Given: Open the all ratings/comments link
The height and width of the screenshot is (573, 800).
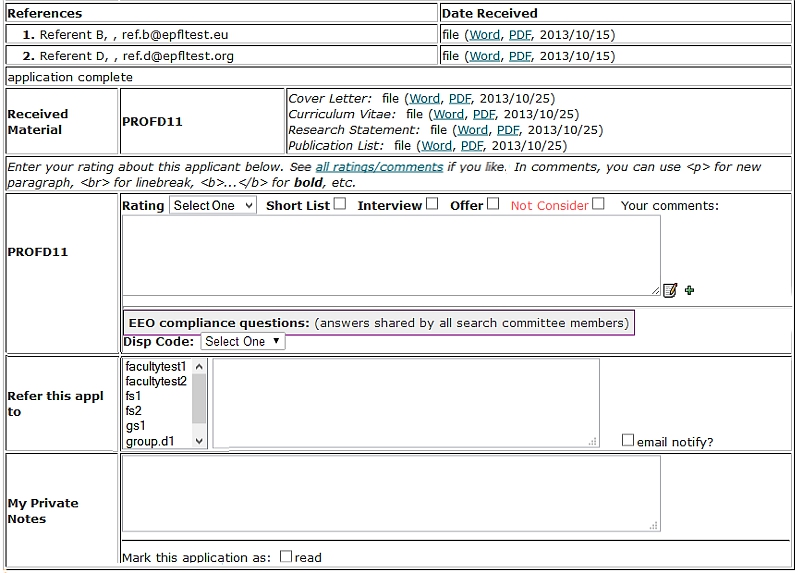Looking at the screenshot, I should pos(379,167).
